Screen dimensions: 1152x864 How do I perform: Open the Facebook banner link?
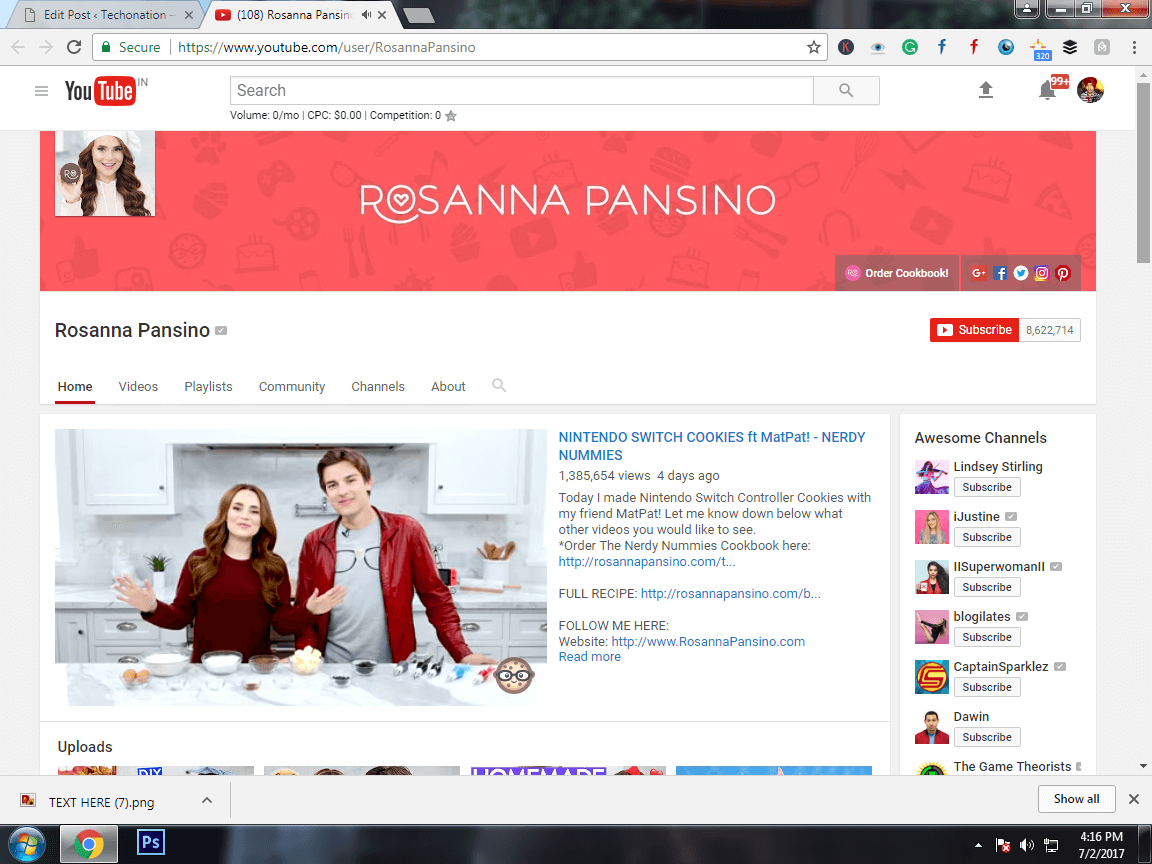(1000, 273)
